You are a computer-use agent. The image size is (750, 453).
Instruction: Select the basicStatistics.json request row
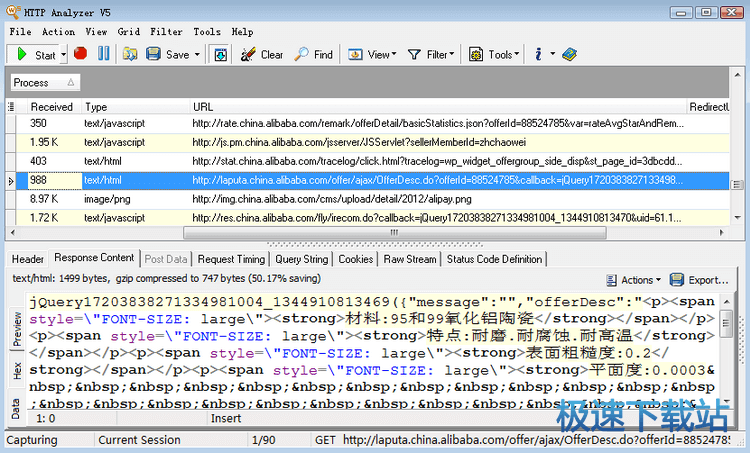click(x=373, y=123)
